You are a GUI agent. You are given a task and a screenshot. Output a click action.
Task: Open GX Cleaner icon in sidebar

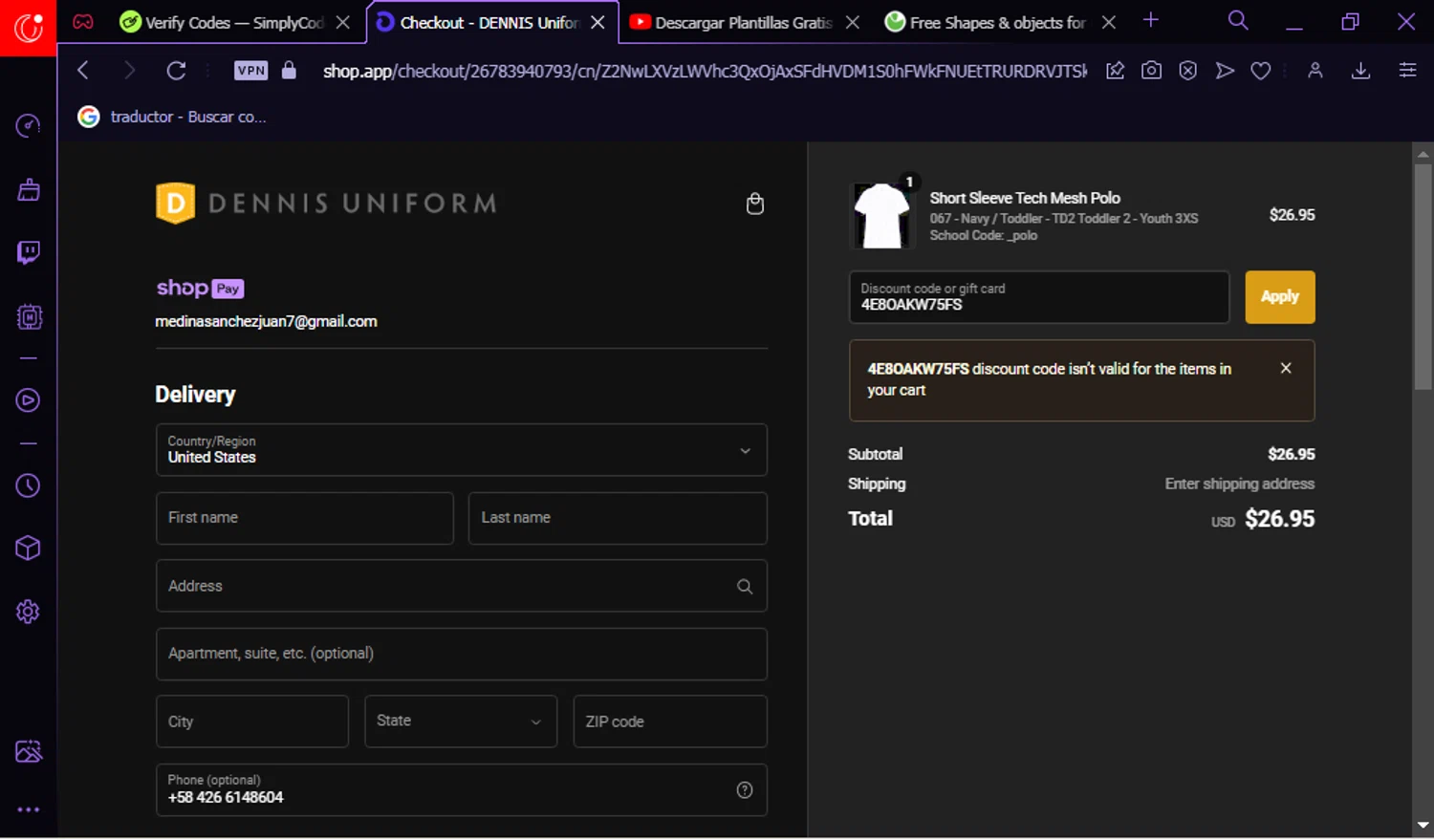tap(29, 189)
